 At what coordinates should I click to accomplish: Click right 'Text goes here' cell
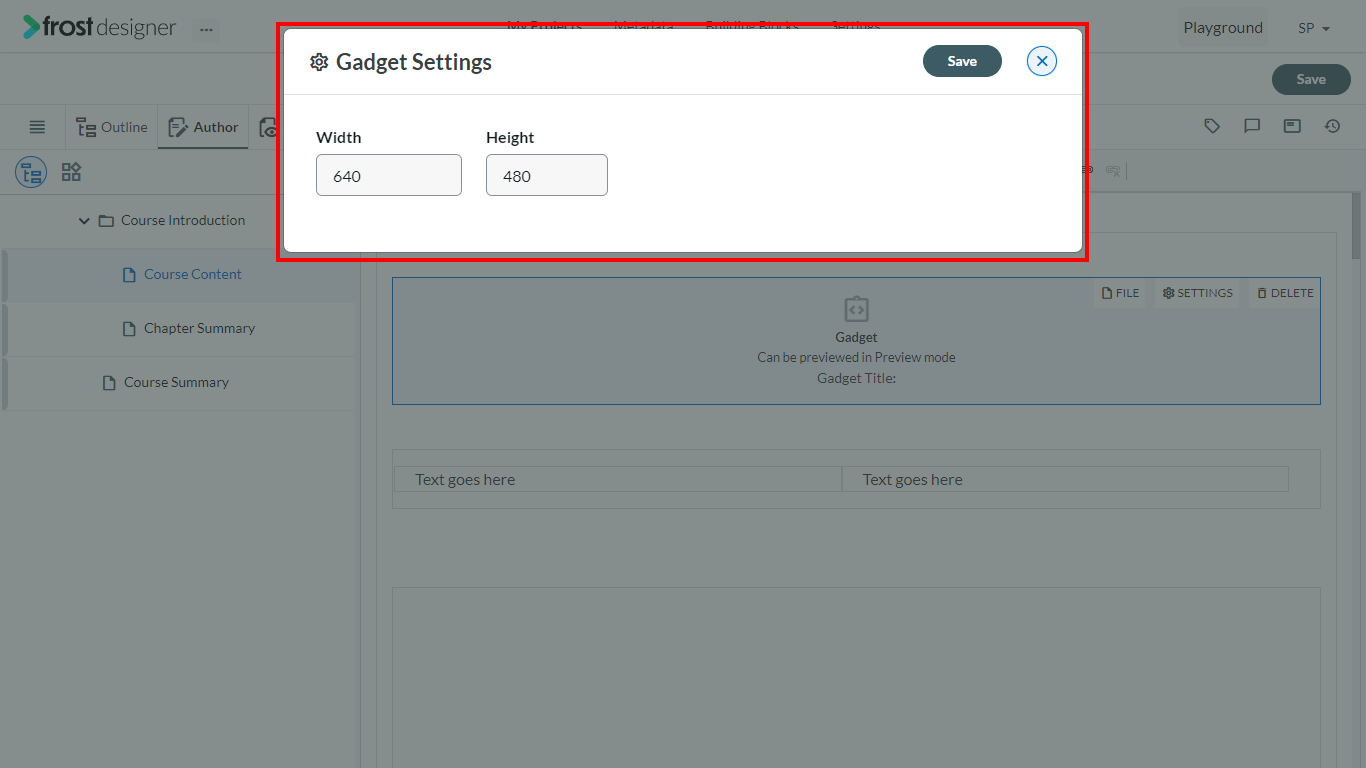(x=1065, y=479)
